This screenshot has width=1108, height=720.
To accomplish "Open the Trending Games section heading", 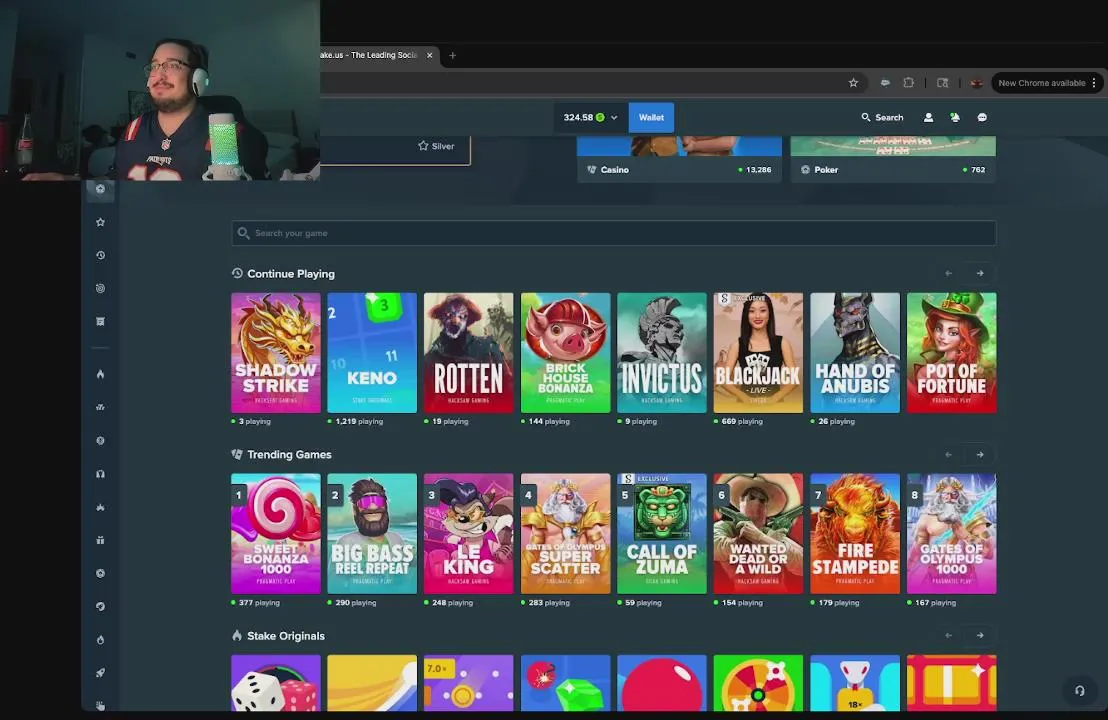I will pyautogui.click(x=289, y=454).
